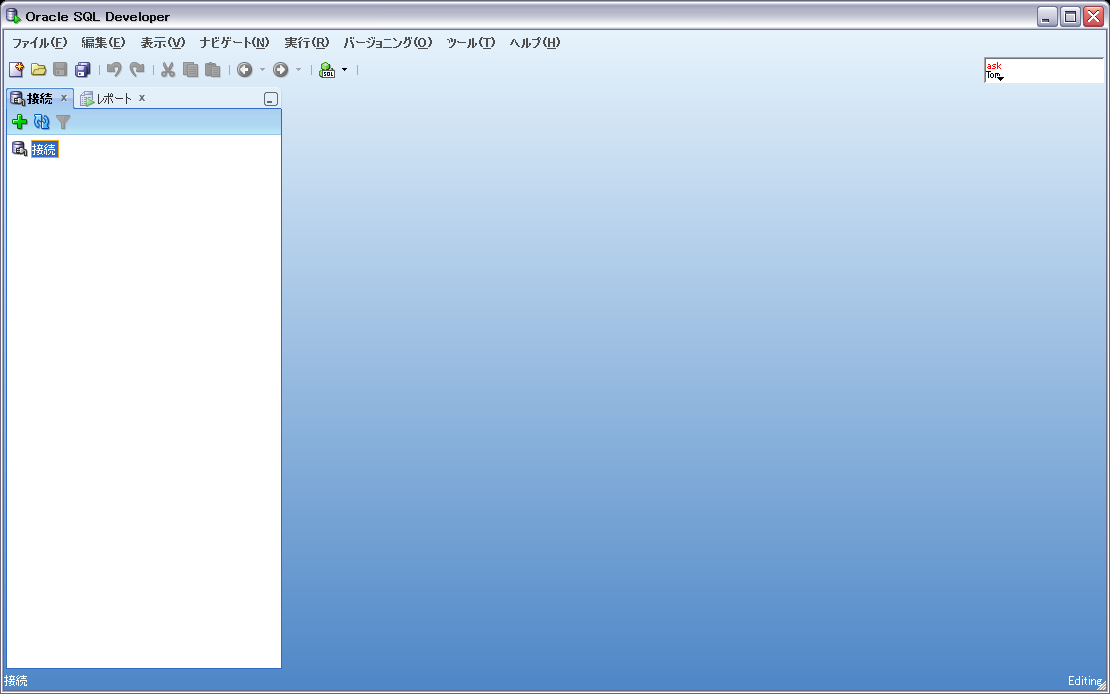Image resolution: width=1110 pixels, height=694 pixels.
Task: Open the 表示(V) menu
Action: [x=163, y=42]
